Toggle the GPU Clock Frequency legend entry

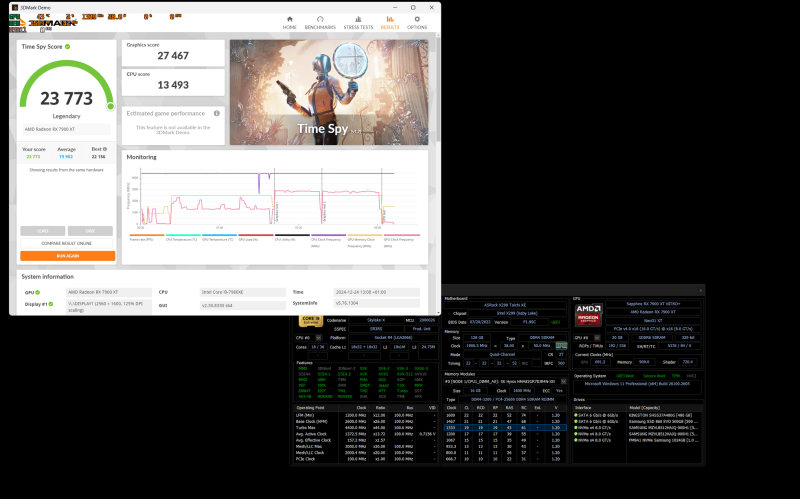click(x=402, y=241)
